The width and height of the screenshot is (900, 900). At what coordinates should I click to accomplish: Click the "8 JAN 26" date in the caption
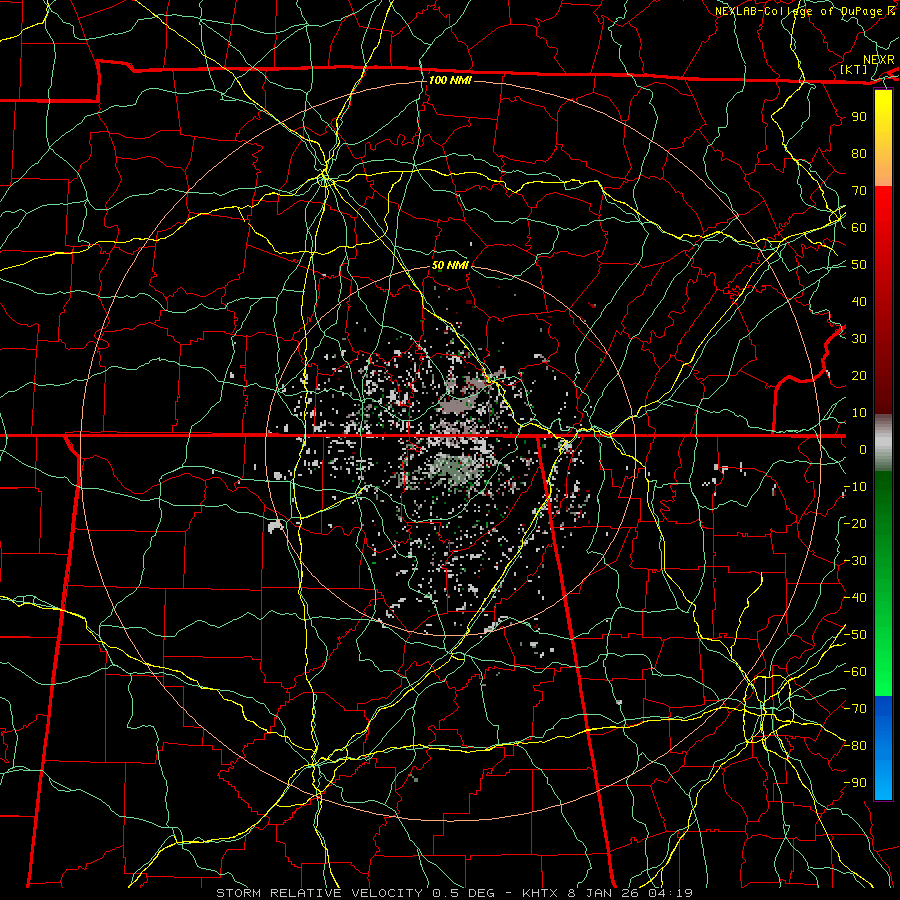pyautogui.click(x=603, y=893)
